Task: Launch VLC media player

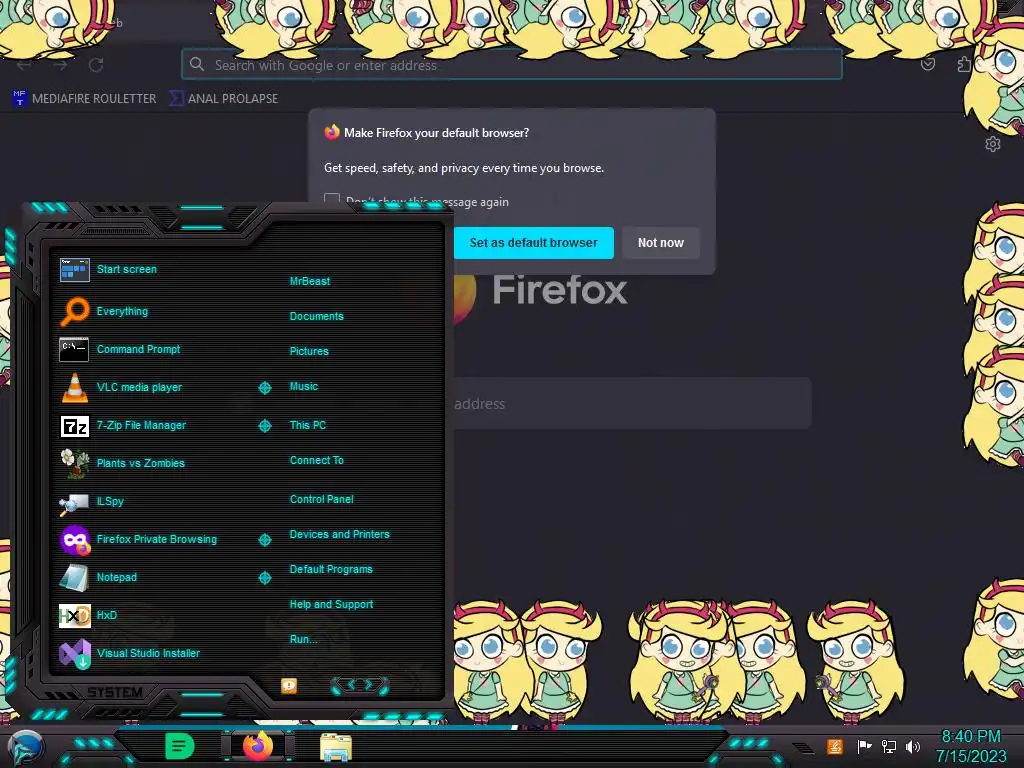Action: [x=139, y=387]
